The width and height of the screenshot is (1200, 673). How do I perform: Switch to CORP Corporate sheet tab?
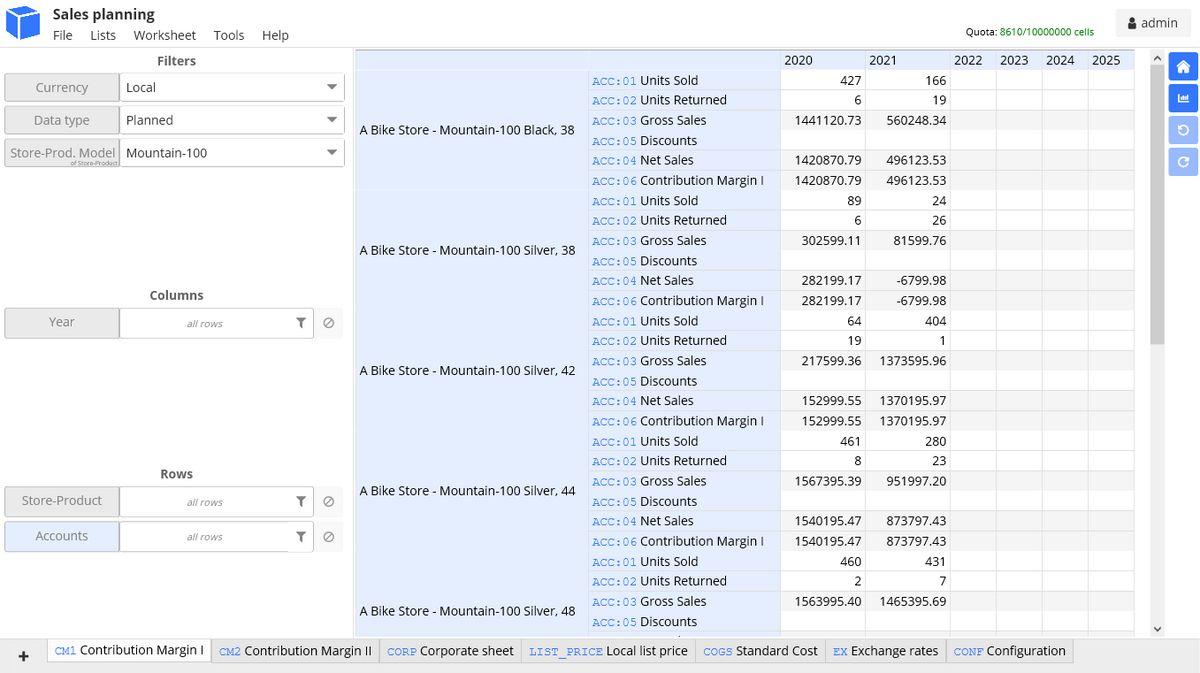450,651
